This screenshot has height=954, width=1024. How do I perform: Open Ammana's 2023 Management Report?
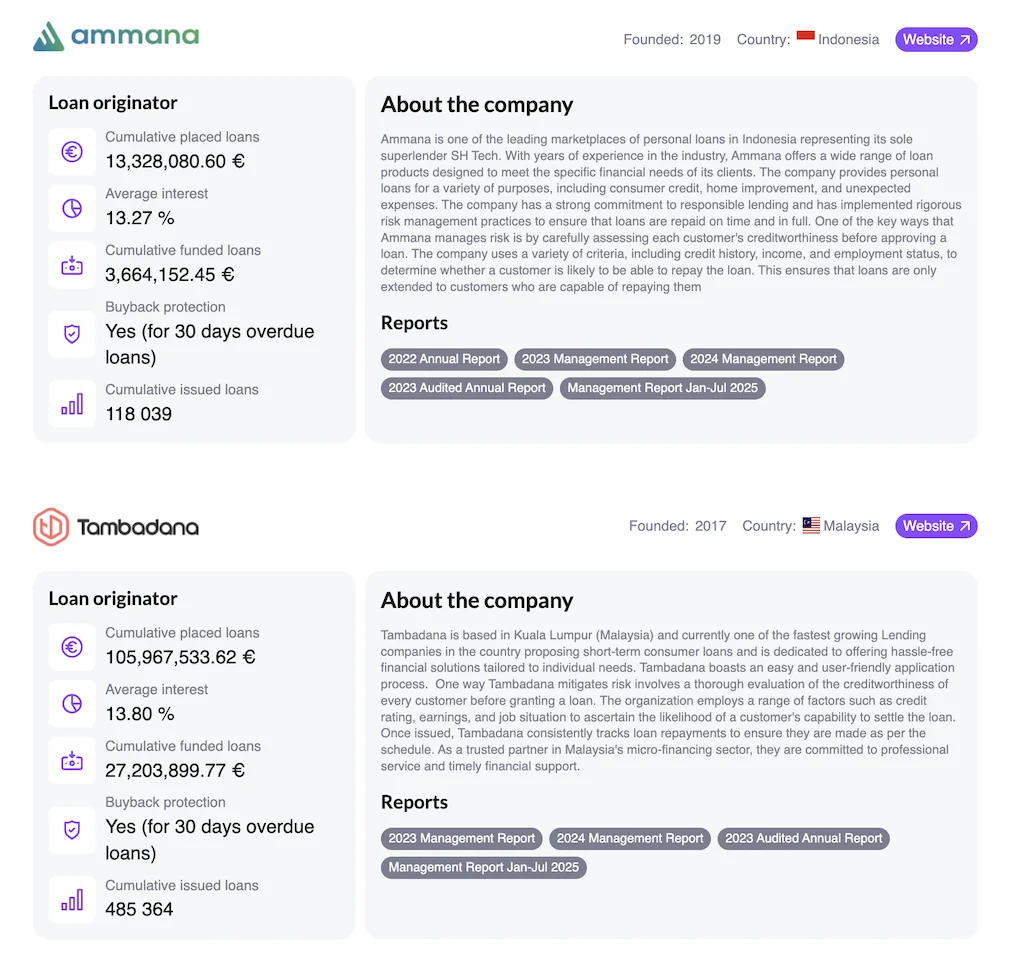[595, 359]
